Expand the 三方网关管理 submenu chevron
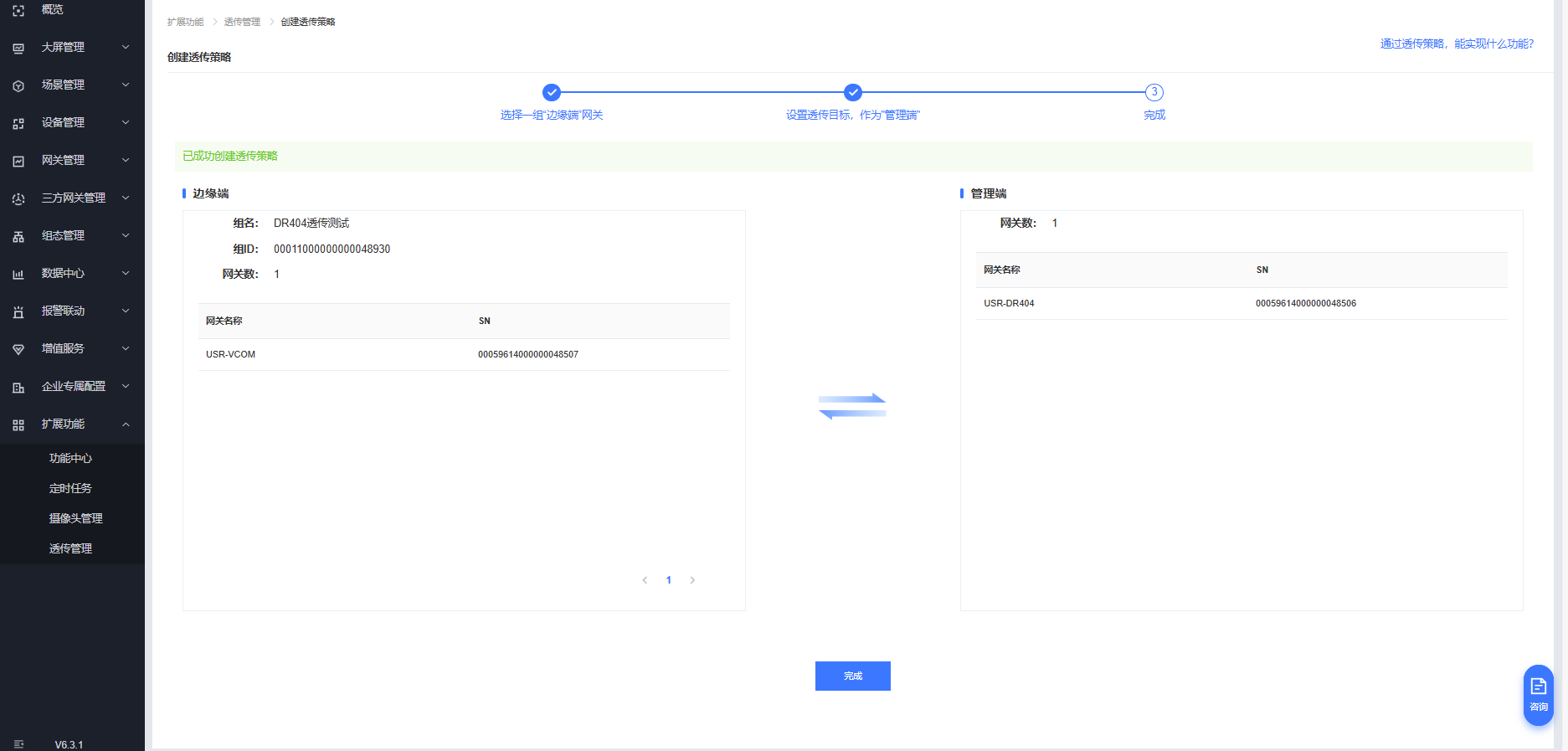Viewport: 1568px width, 751px height. [x=126, y=198]
